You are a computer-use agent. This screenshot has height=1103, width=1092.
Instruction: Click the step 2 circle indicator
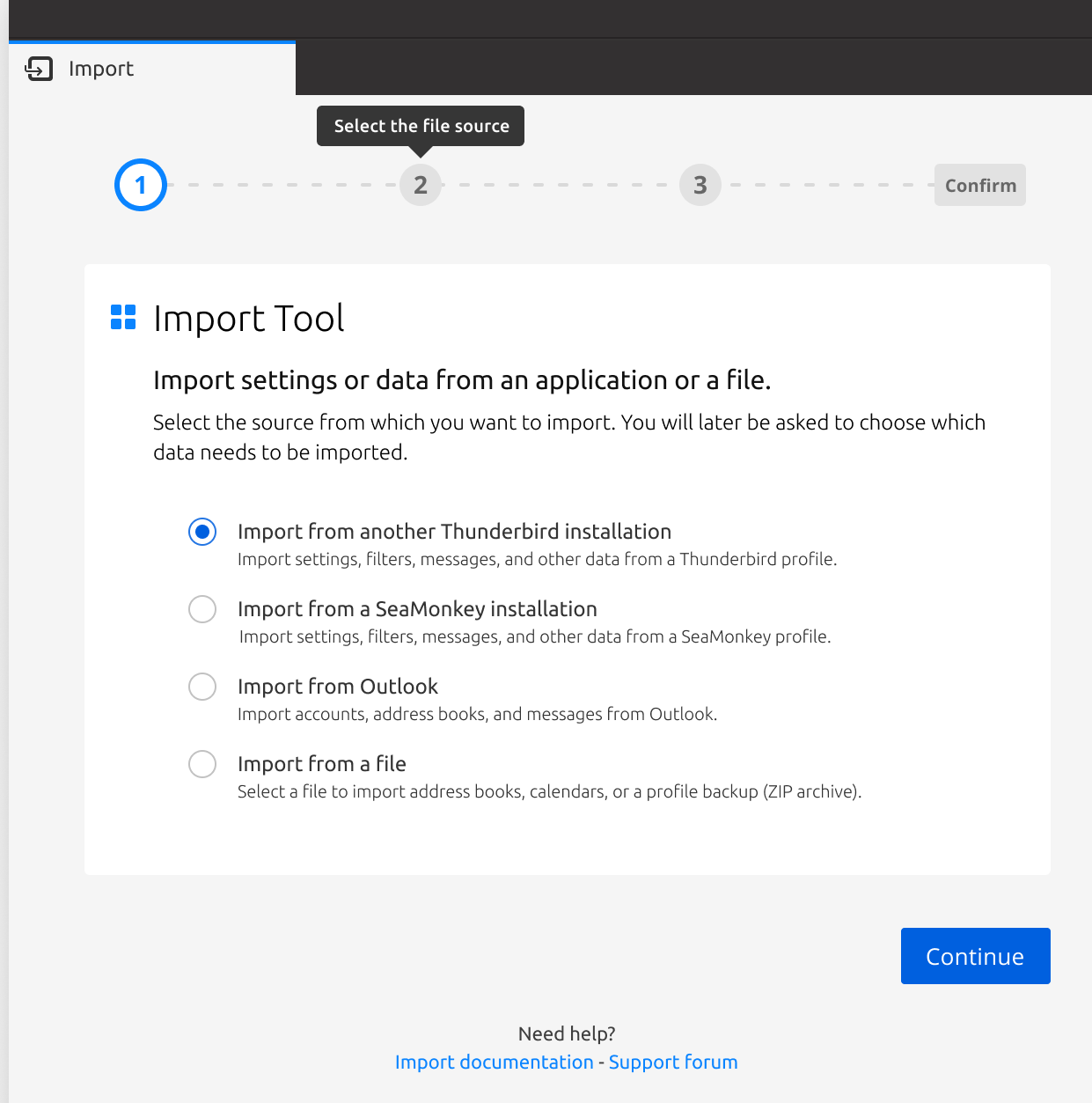420,185
